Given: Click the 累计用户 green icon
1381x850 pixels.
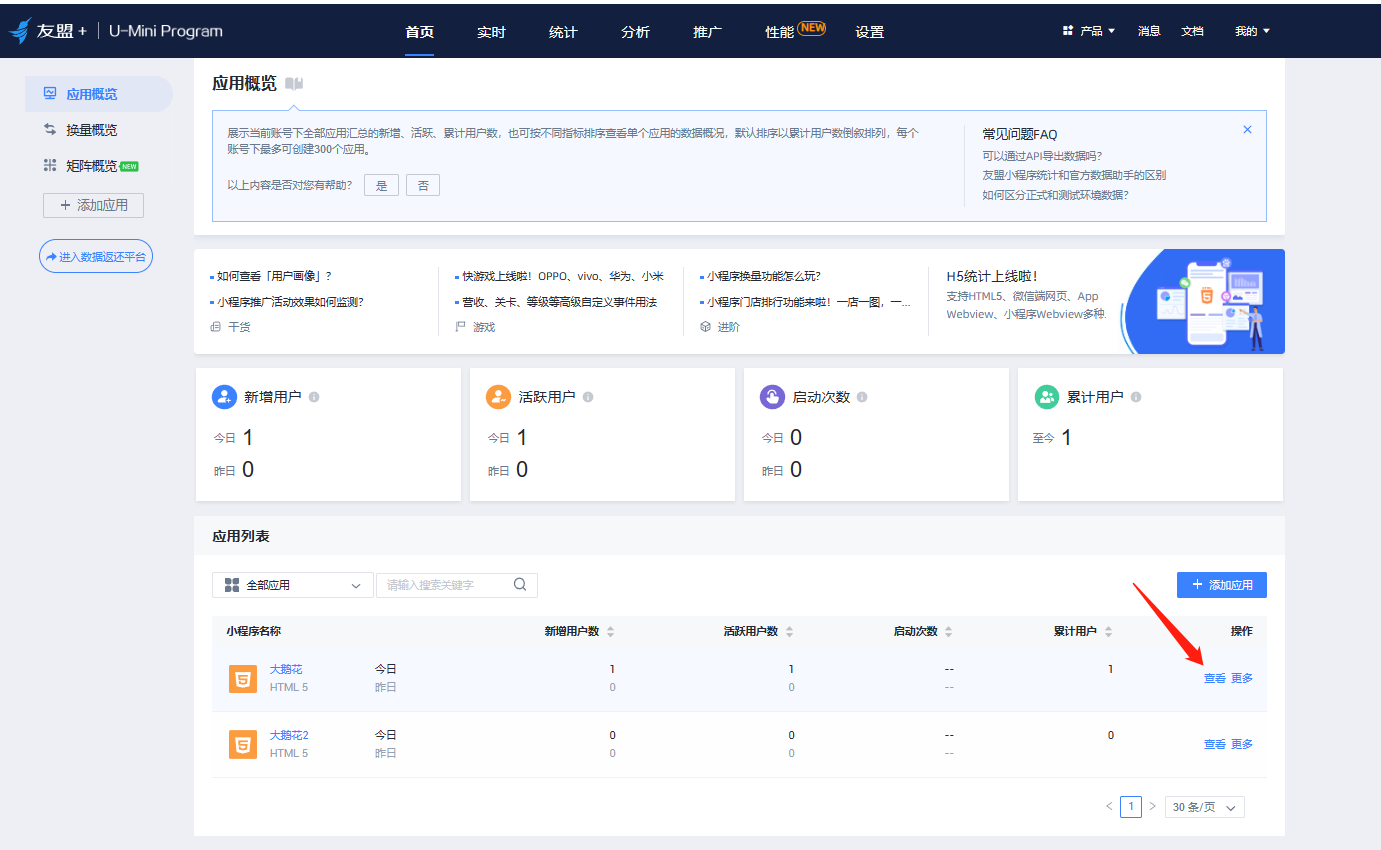Looking at the screenshot, I should pyautogui.click(x=1046, y=397).
